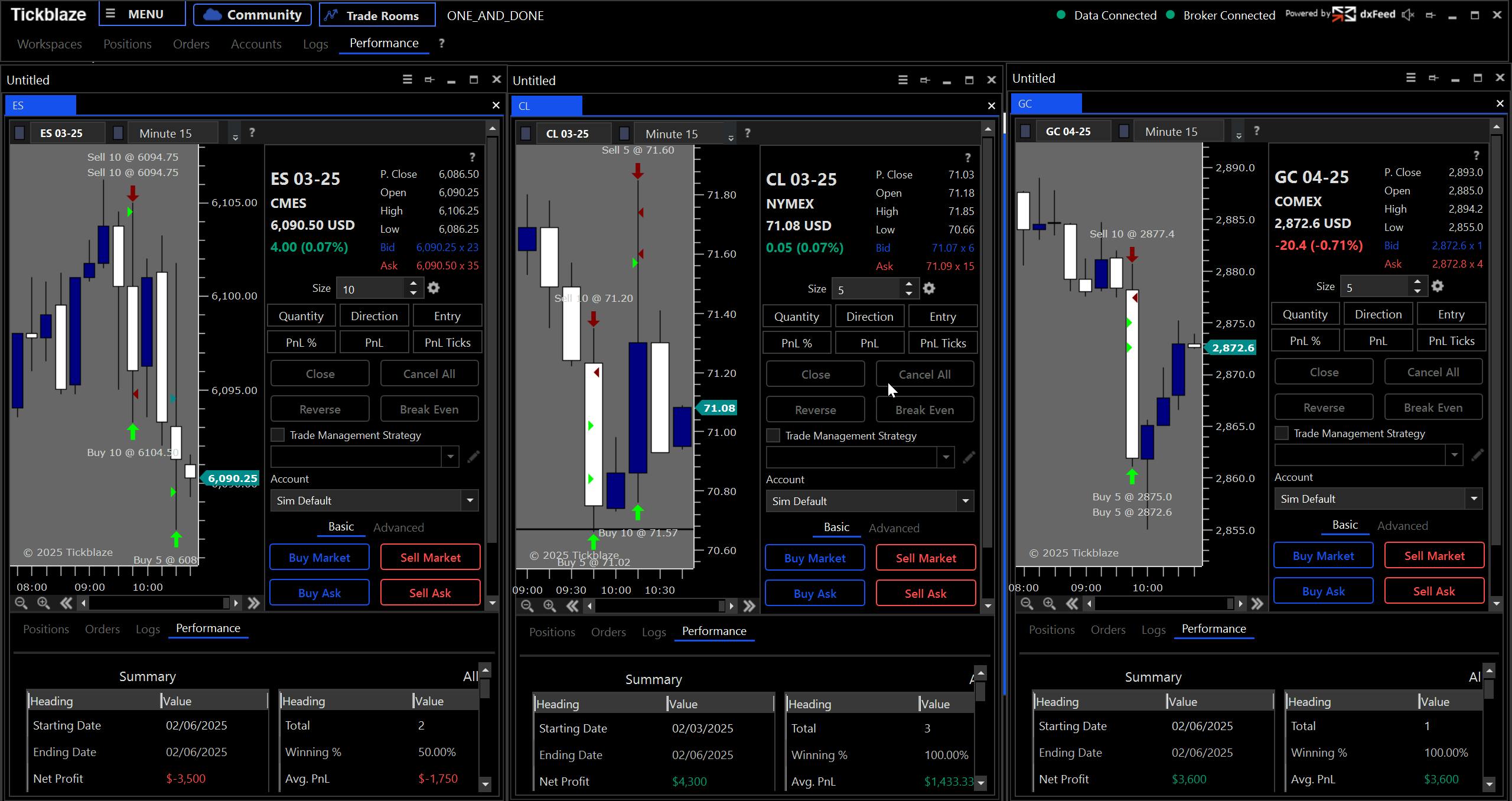Screen dimensions: 1512x801
Task: Click Buy Market in ES panel
Action: [320, 557]
